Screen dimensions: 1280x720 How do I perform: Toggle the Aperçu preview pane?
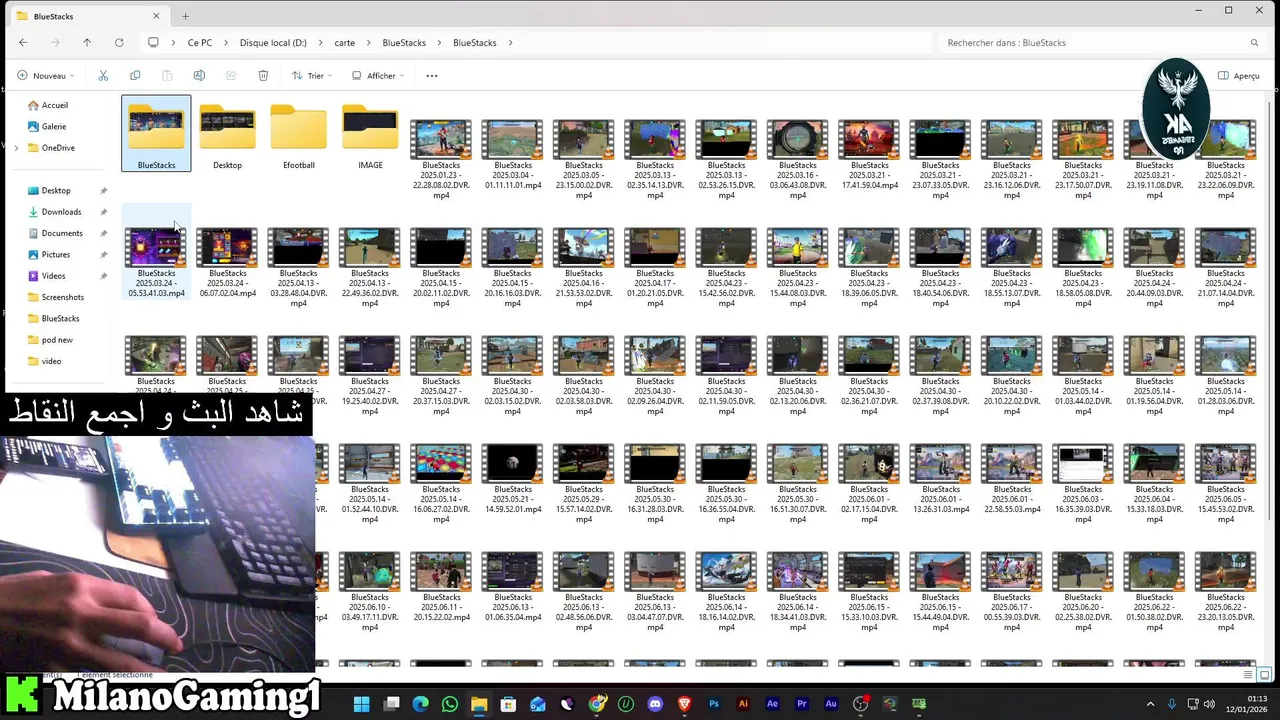[1238, 76]
